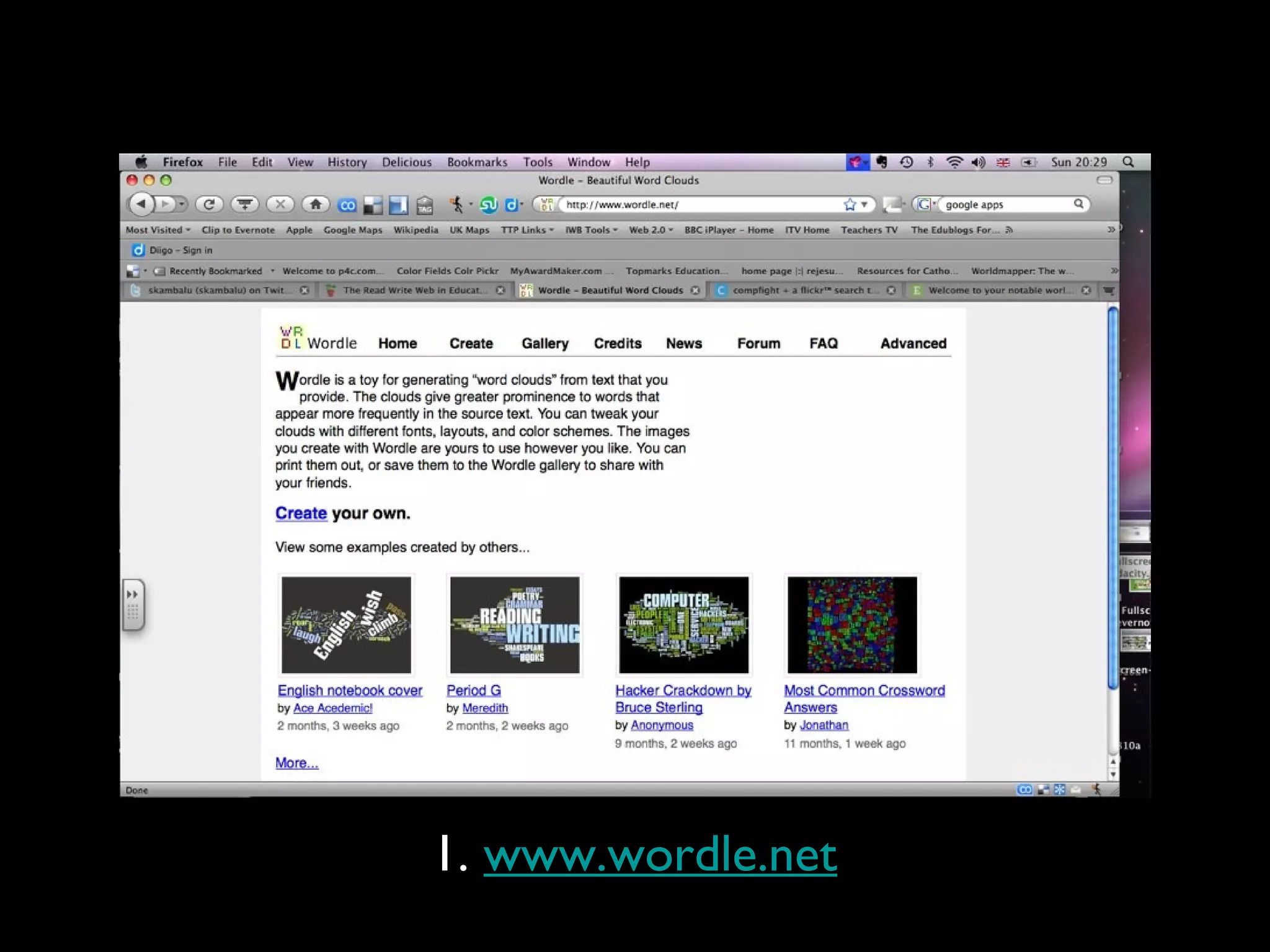Screen dimensions: 1270x952
Task: Click the Create your own link
Action: 301,513
